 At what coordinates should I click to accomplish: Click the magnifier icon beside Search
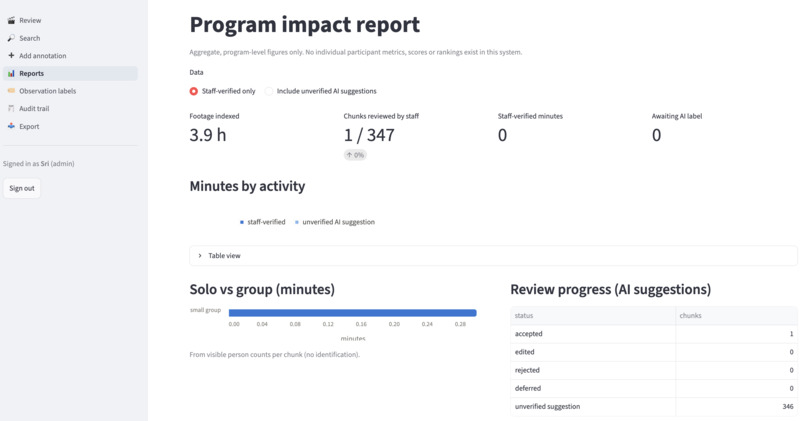(x=11, y=38)
